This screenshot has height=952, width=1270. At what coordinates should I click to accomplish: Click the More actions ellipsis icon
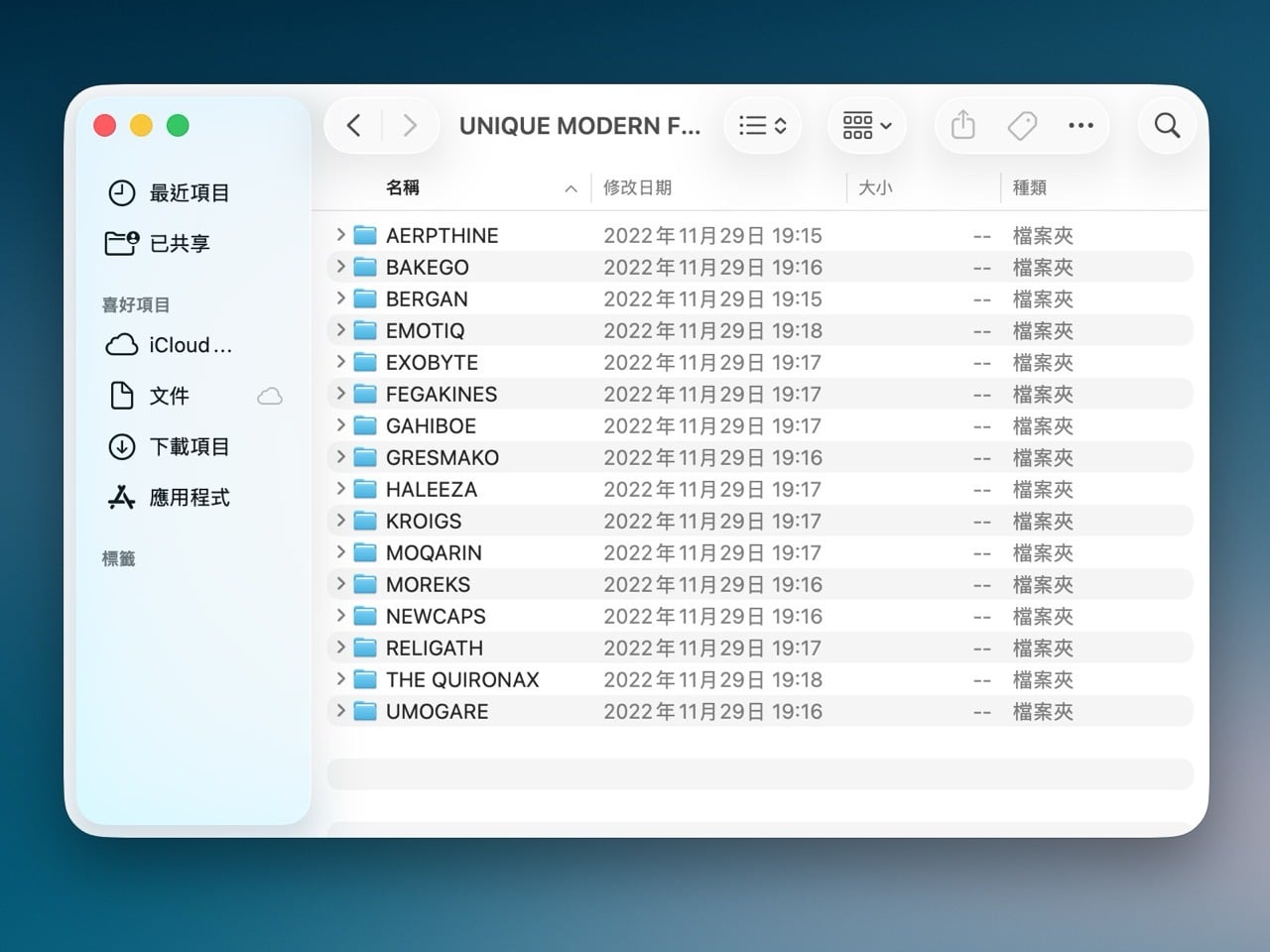(x=1080, y=125)
